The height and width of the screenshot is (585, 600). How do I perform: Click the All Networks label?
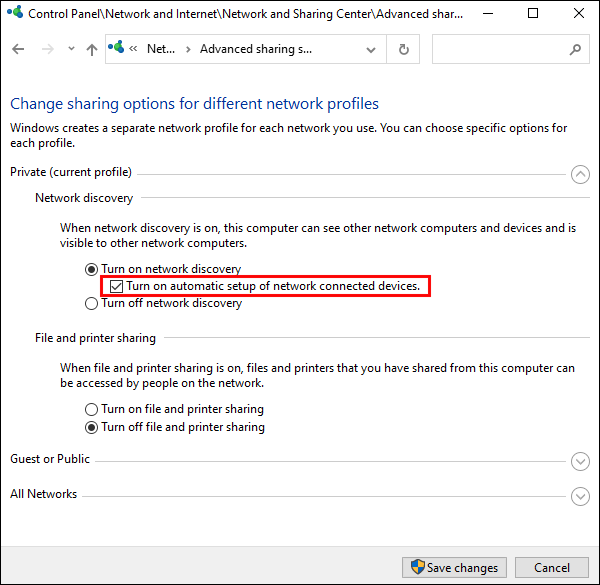click(43, 494)
